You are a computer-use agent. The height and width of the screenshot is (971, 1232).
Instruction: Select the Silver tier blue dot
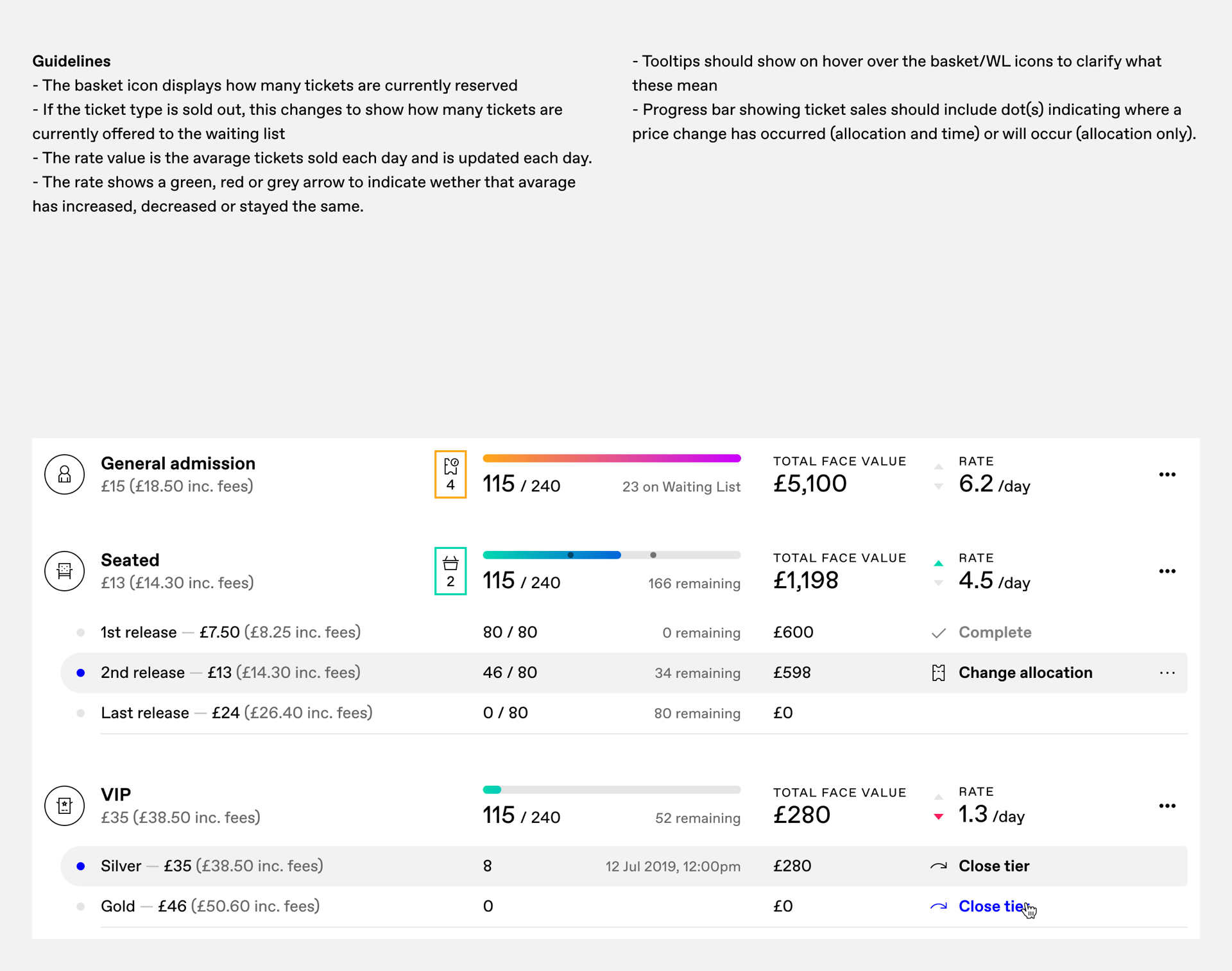point(81,866)
